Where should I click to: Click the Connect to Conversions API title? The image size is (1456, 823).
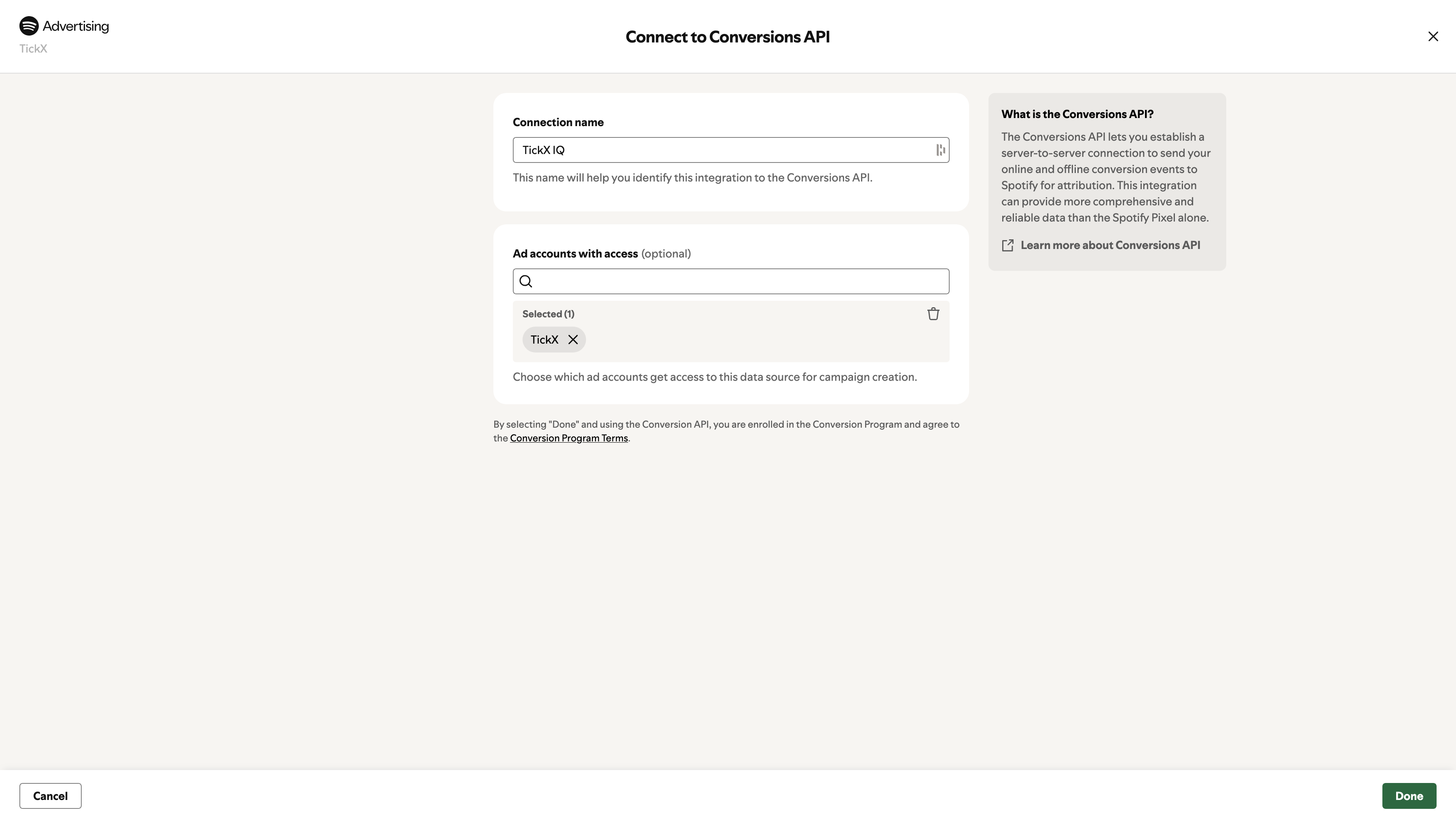[728, 36]
